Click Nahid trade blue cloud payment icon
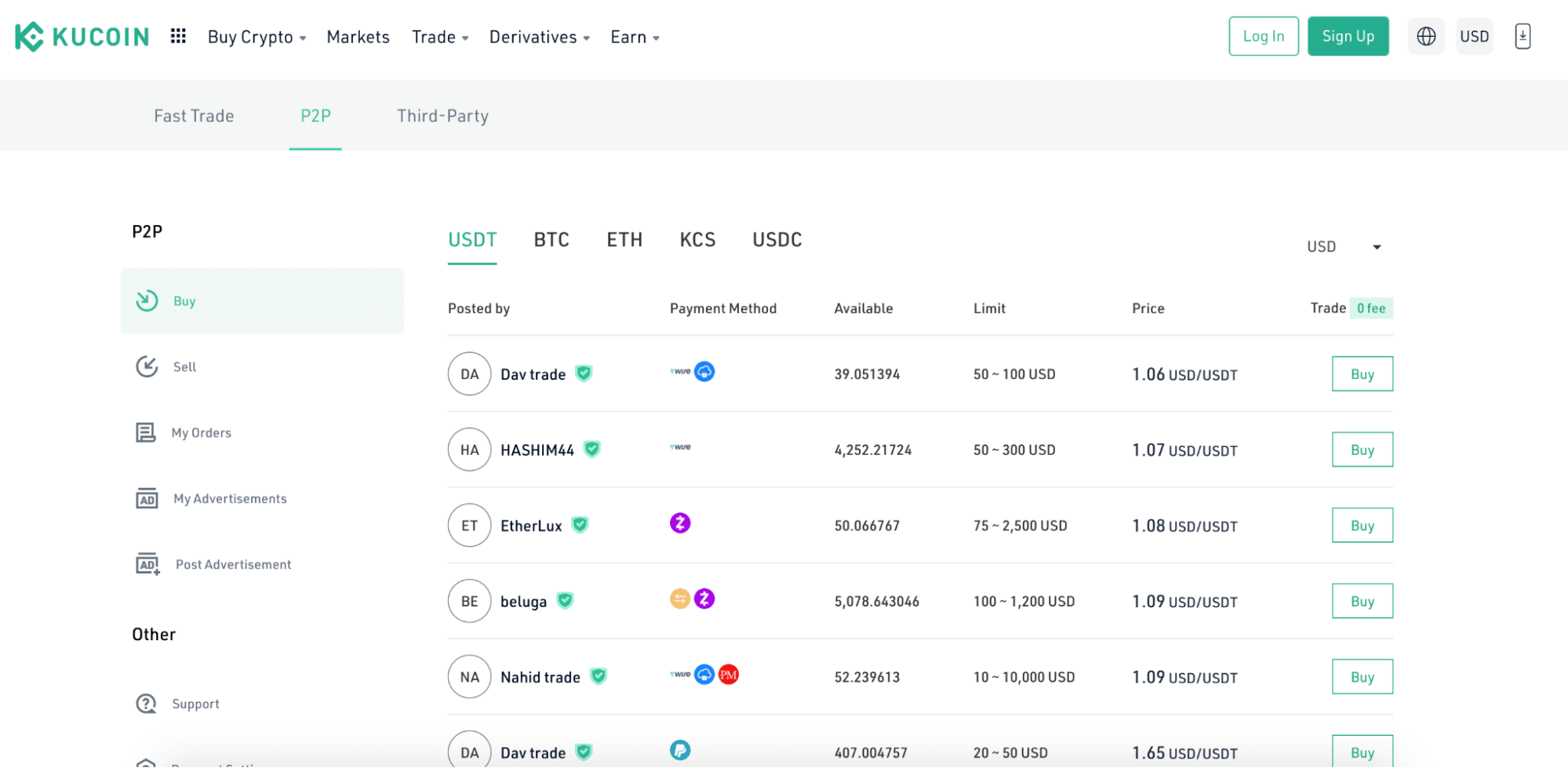1568x768 pixels. point(704,675)
